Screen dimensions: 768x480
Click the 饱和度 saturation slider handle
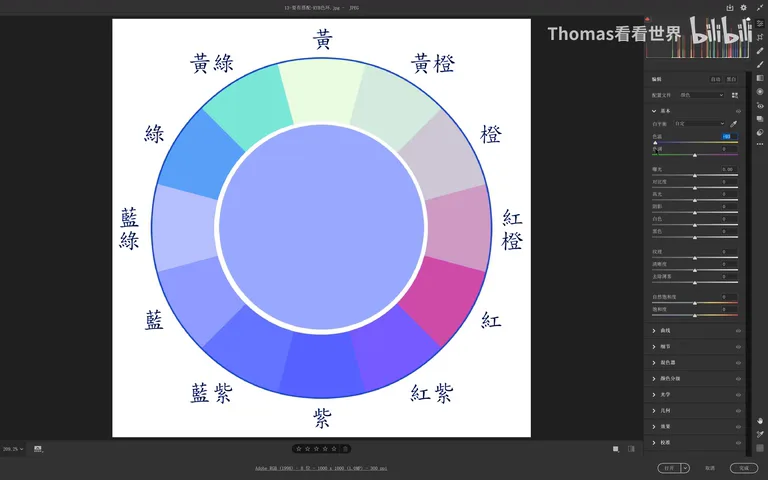pos(695,315)
